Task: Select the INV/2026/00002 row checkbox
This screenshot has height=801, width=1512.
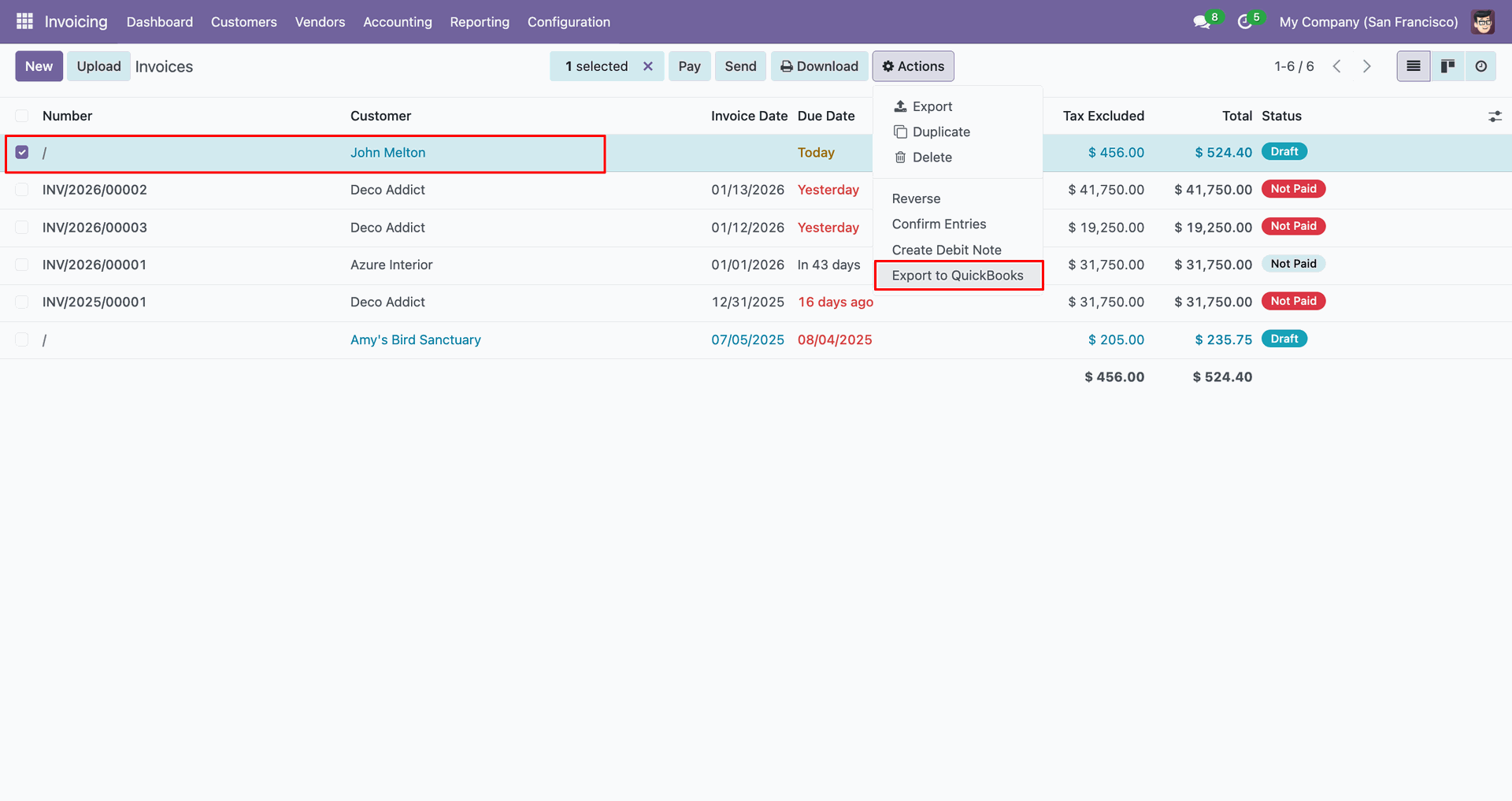Action: point(22,190)
